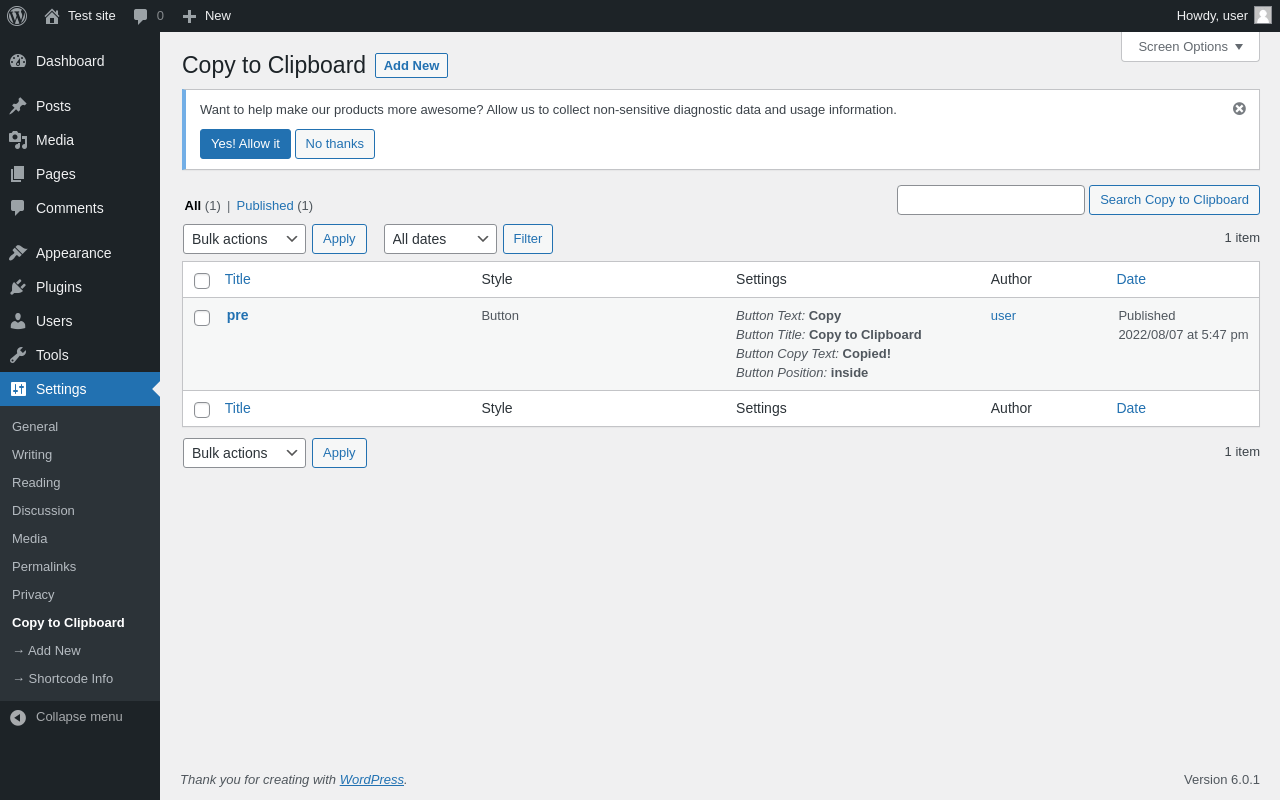
Task: Click the Appearance paintbrush icon
Action: pos(18,253)
